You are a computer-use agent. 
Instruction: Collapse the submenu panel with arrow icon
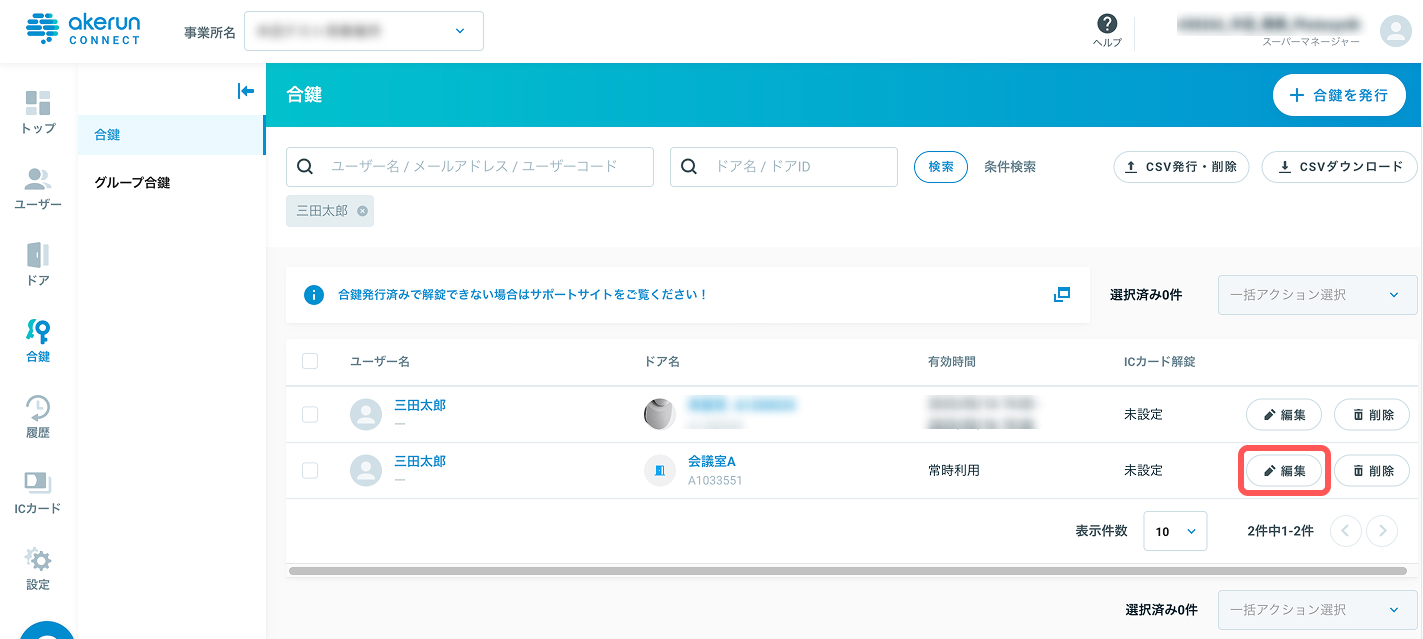(246, 91)
